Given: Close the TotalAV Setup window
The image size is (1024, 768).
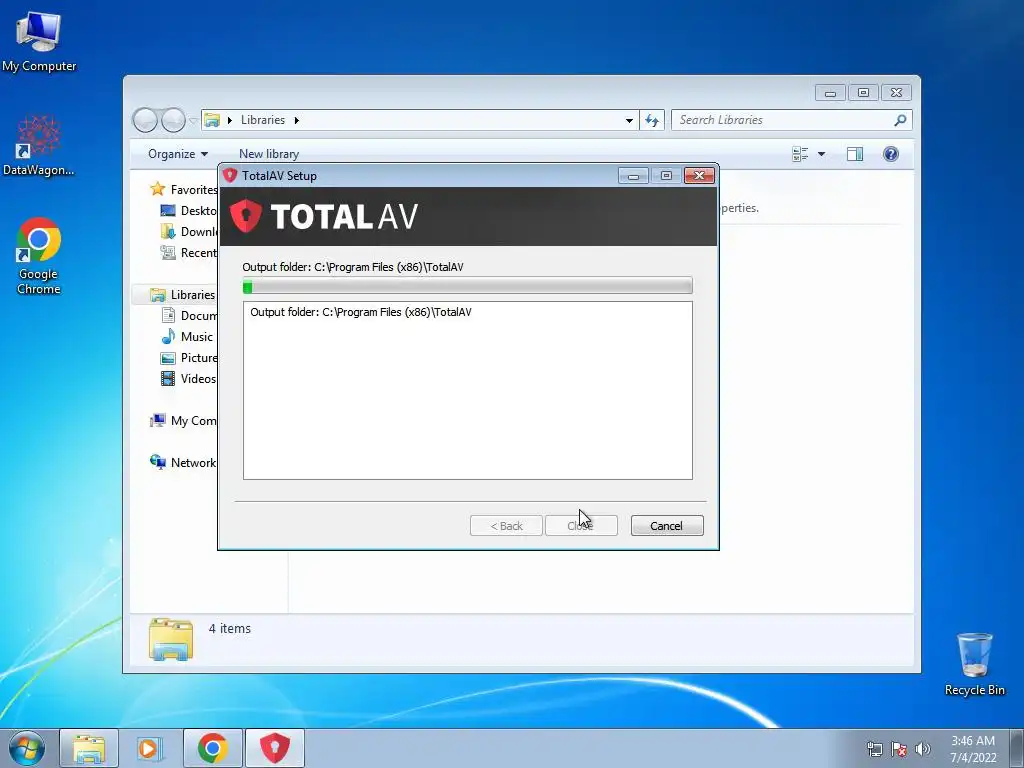Looking at the screenshot, I should point(699,175).
